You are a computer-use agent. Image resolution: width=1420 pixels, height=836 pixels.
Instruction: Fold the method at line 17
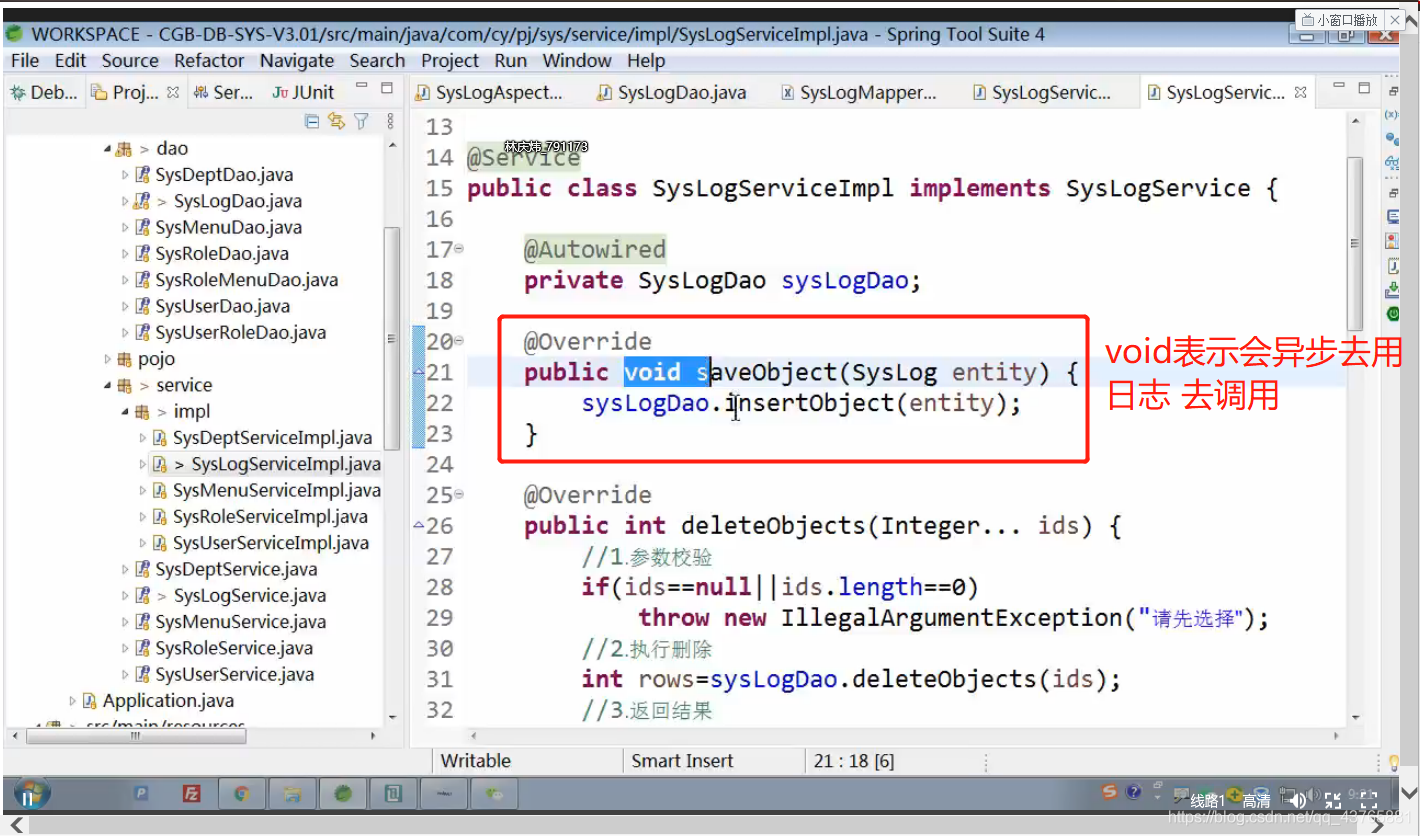click(459, 249)
